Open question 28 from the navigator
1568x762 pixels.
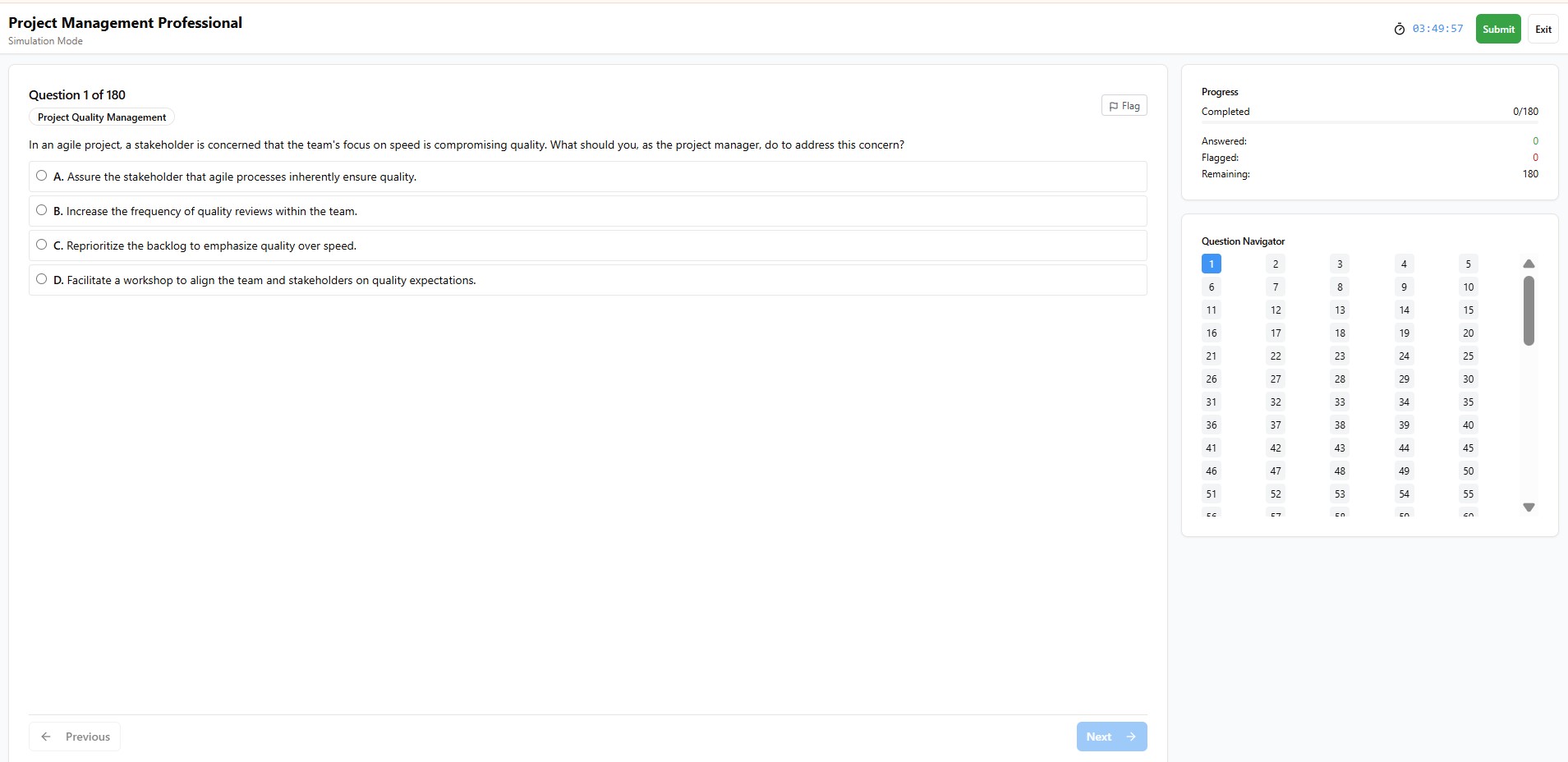pos(1340,379)
